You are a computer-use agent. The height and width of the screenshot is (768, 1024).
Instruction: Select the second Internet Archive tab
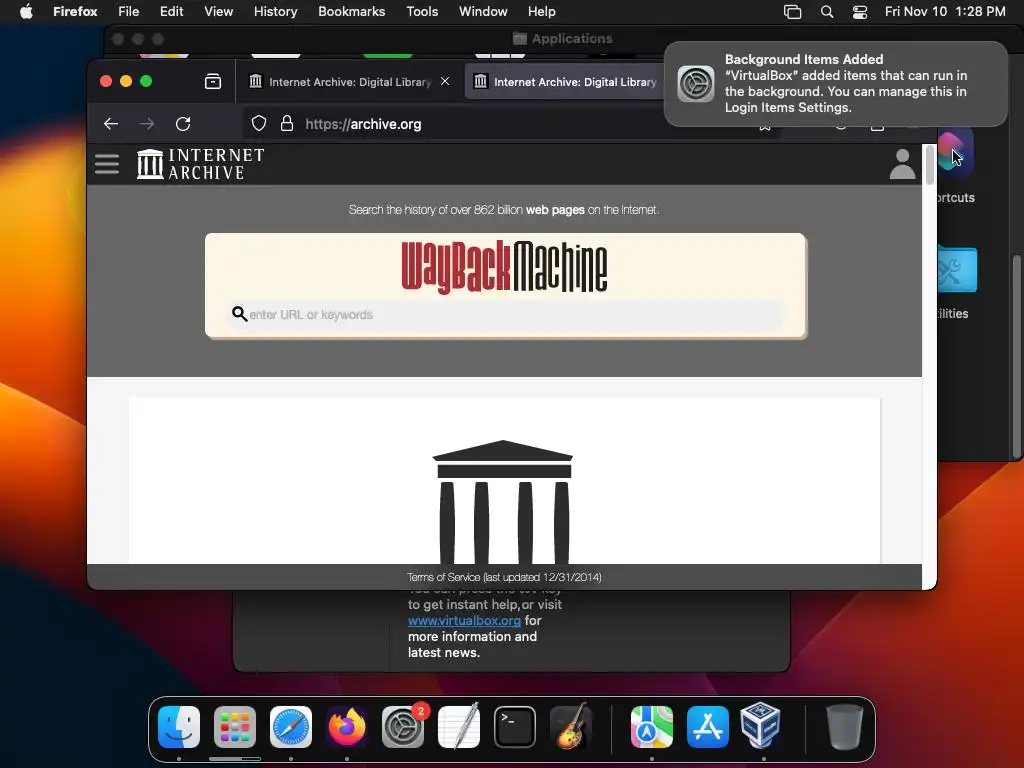566,82
